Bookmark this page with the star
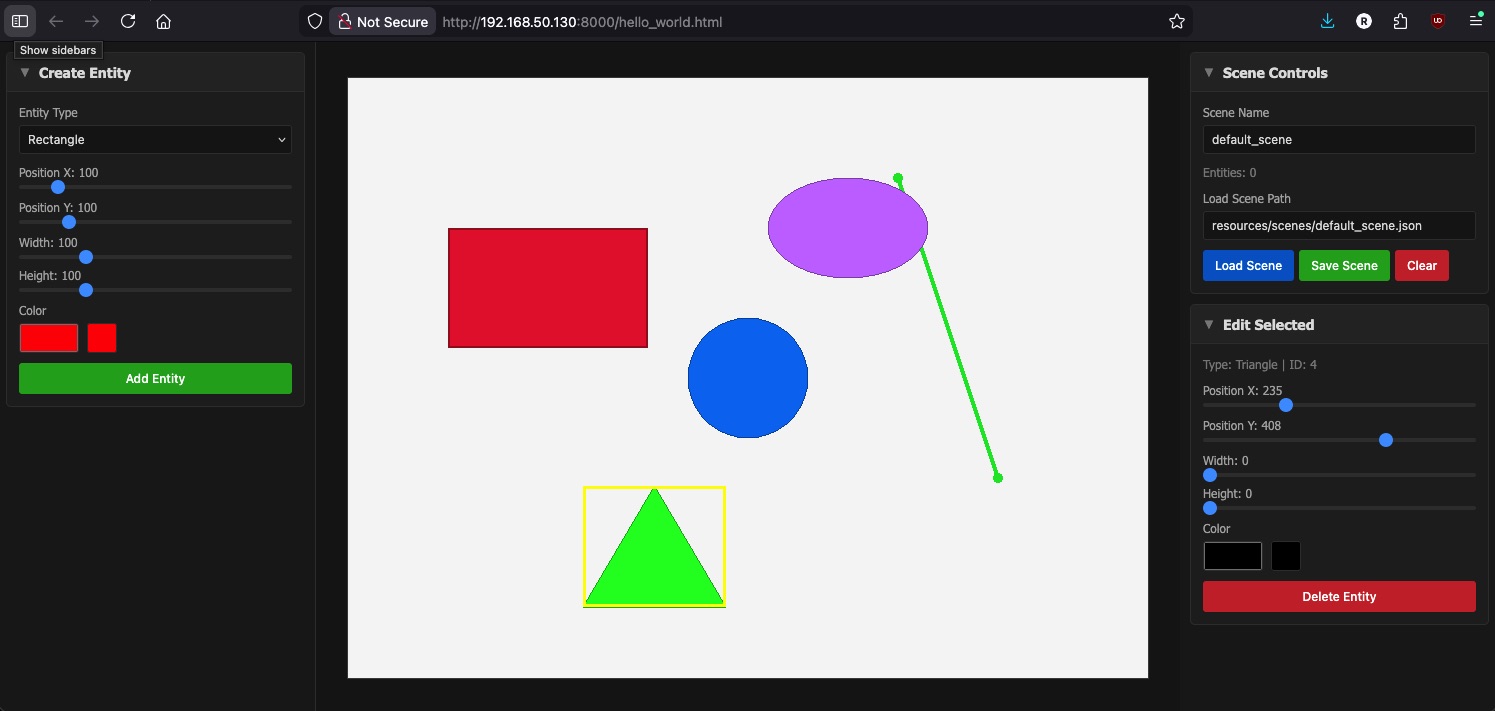The image size is (1495, 711). [x=1177, y=21]
